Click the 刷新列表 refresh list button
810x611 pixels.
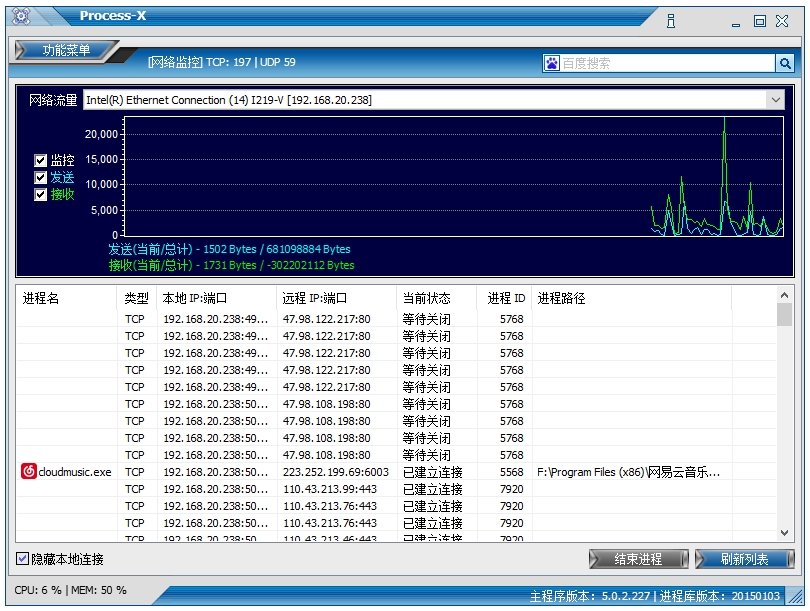click(744, 559)
